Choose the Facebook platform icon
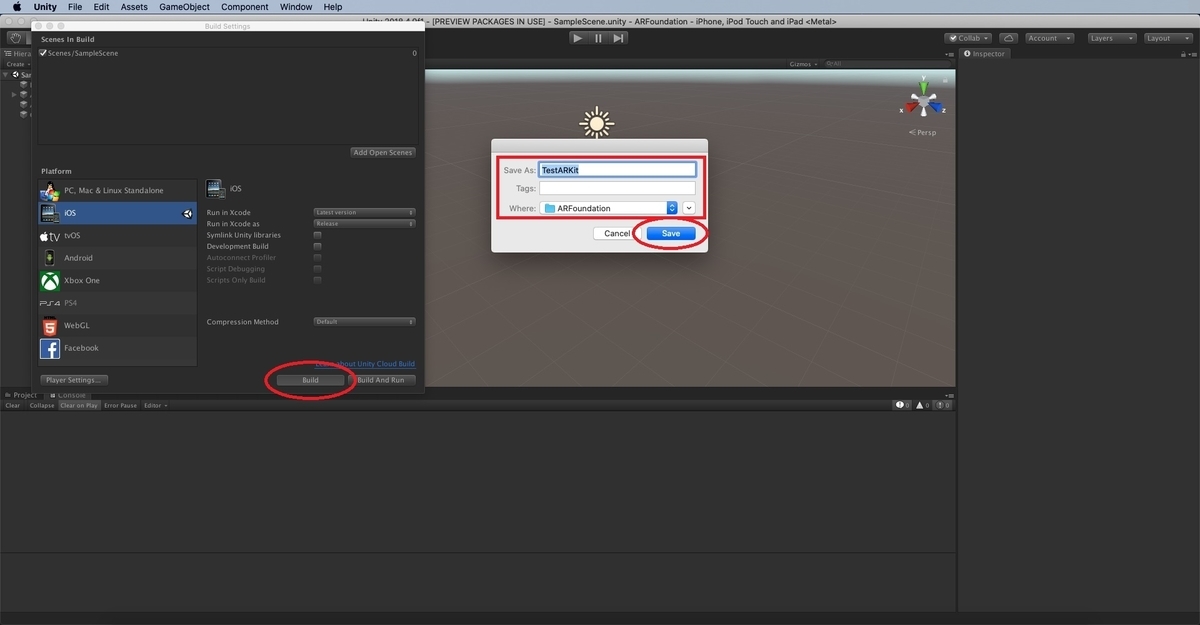Image resolution: width=1200 pixels, height=625 pixels. (x=50, y=348)
